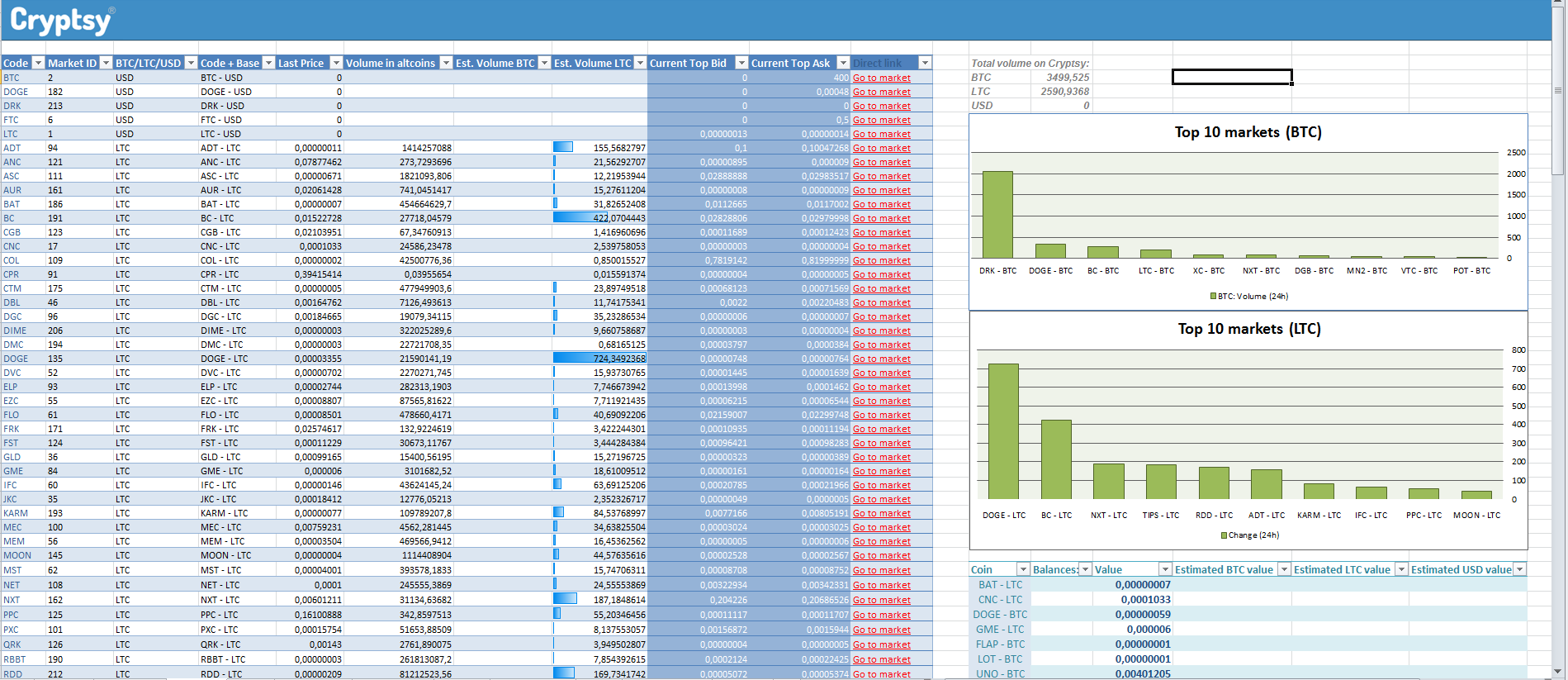Select CPR - LTC last price 0,39415414
Screen dimensions: 1568x680
(310, 274)
